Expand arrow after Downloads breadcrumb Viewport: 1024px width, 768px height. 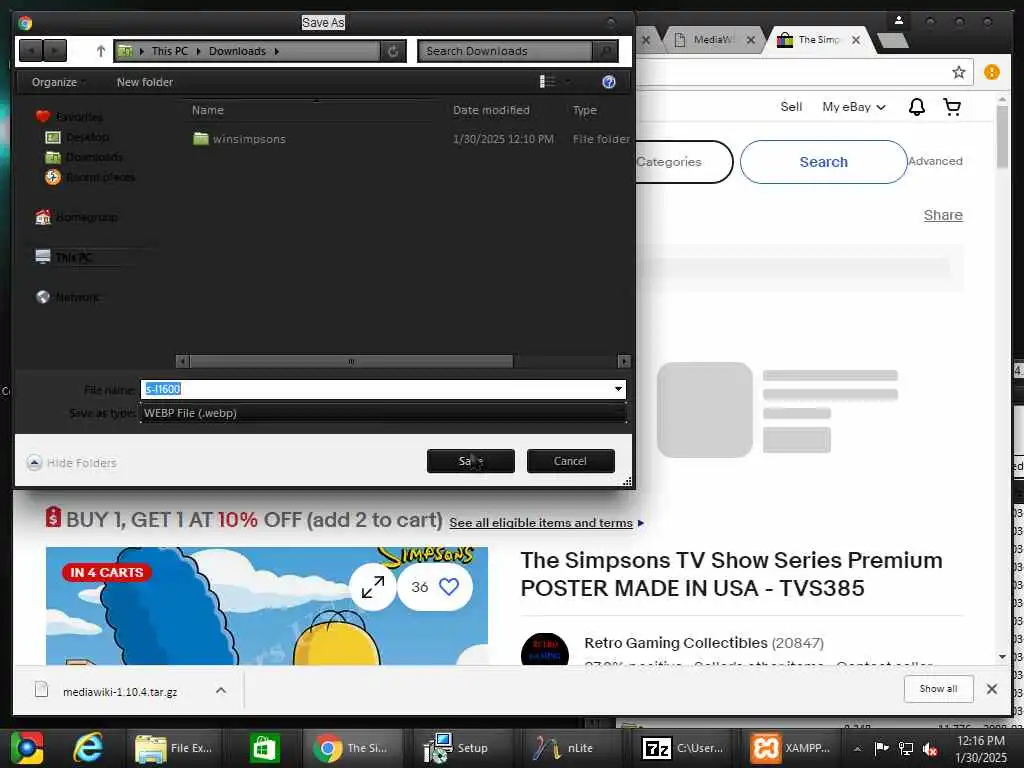coord(277,51)
